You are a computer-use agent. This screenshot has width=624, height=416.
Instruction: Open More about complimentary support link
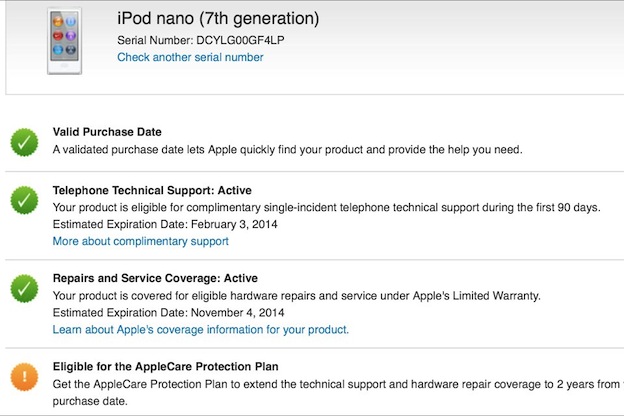pyautogui.click(x=140, y=241)
